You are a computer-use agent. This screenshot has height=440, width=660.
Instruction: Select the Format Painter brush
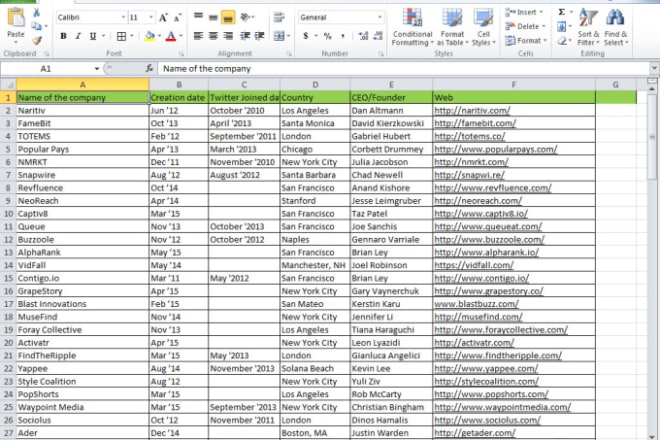[x=37, y=40]
